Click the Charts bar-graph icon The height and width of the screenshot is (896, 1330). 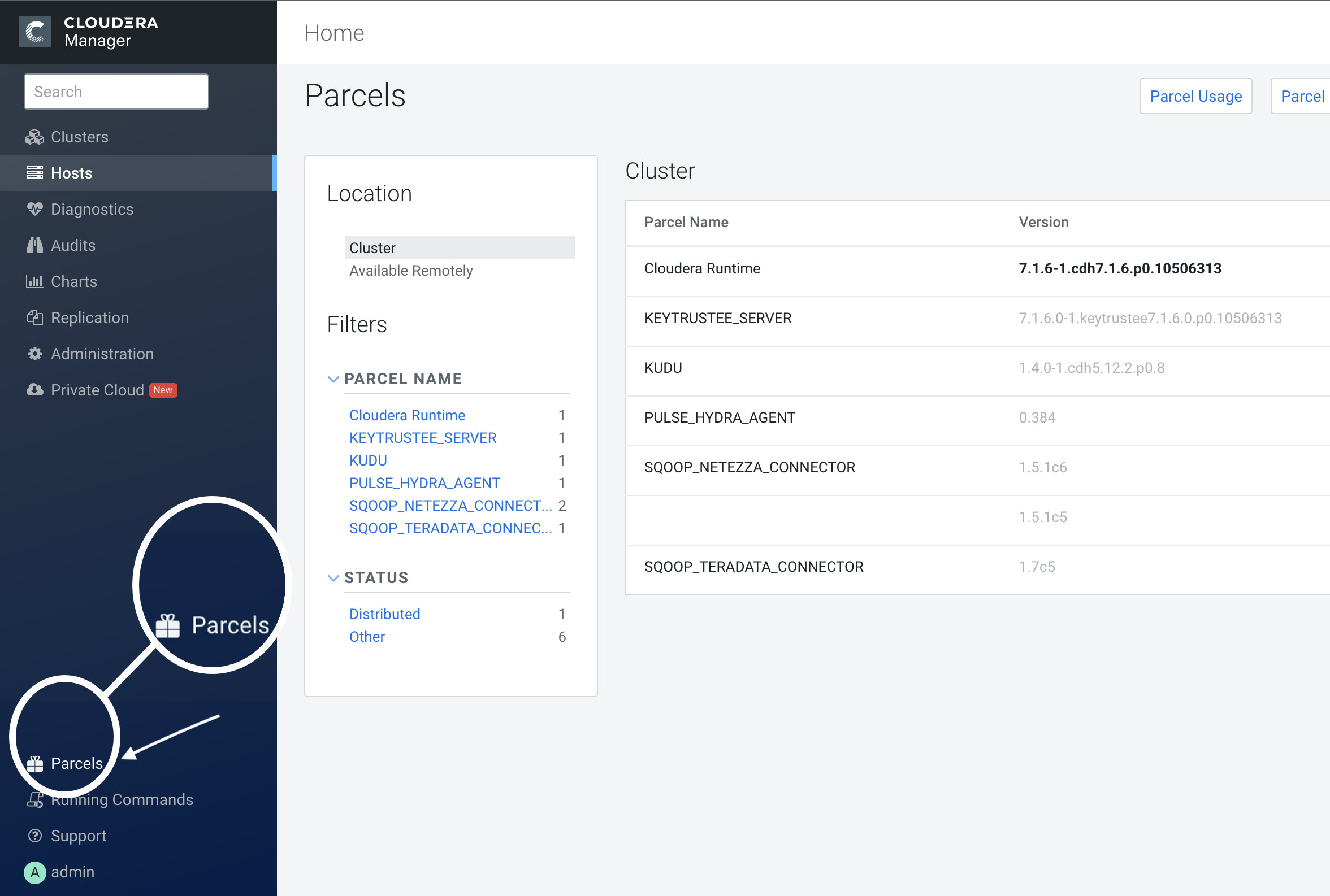click(x=35, y=281)
